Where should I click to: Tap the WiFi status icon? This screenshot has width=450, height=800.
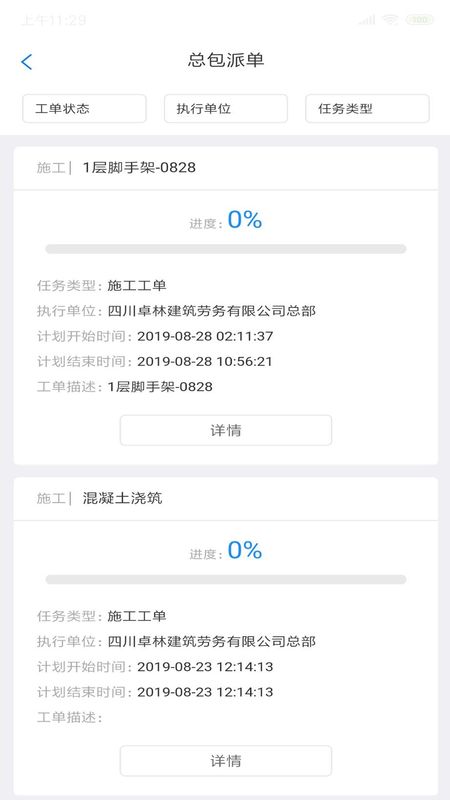(x=390, y=20)
